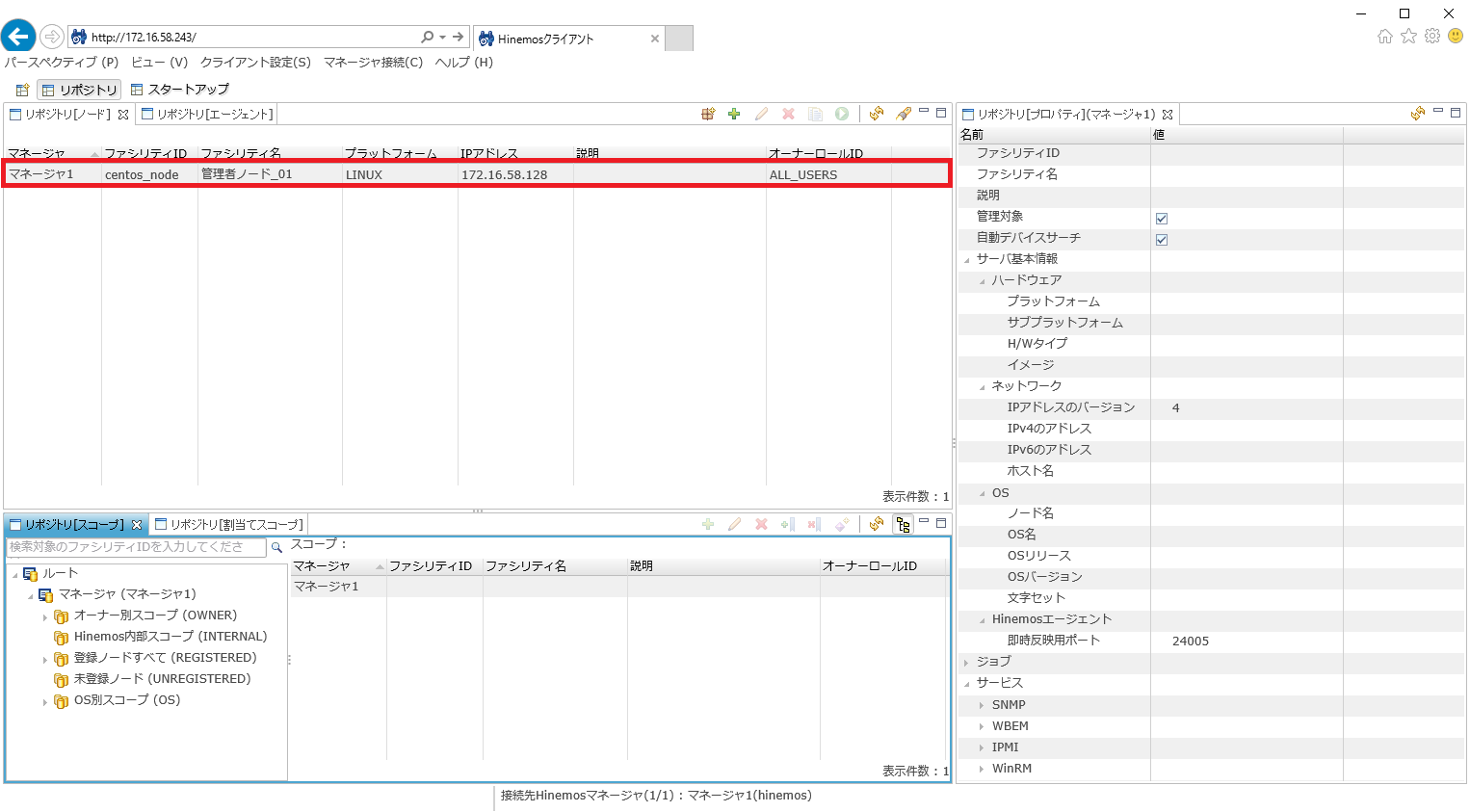Click value 24005 for 即時反映用ポート
The height and width of the screenshot is (812, 1470).
[x=1191, y=642]
